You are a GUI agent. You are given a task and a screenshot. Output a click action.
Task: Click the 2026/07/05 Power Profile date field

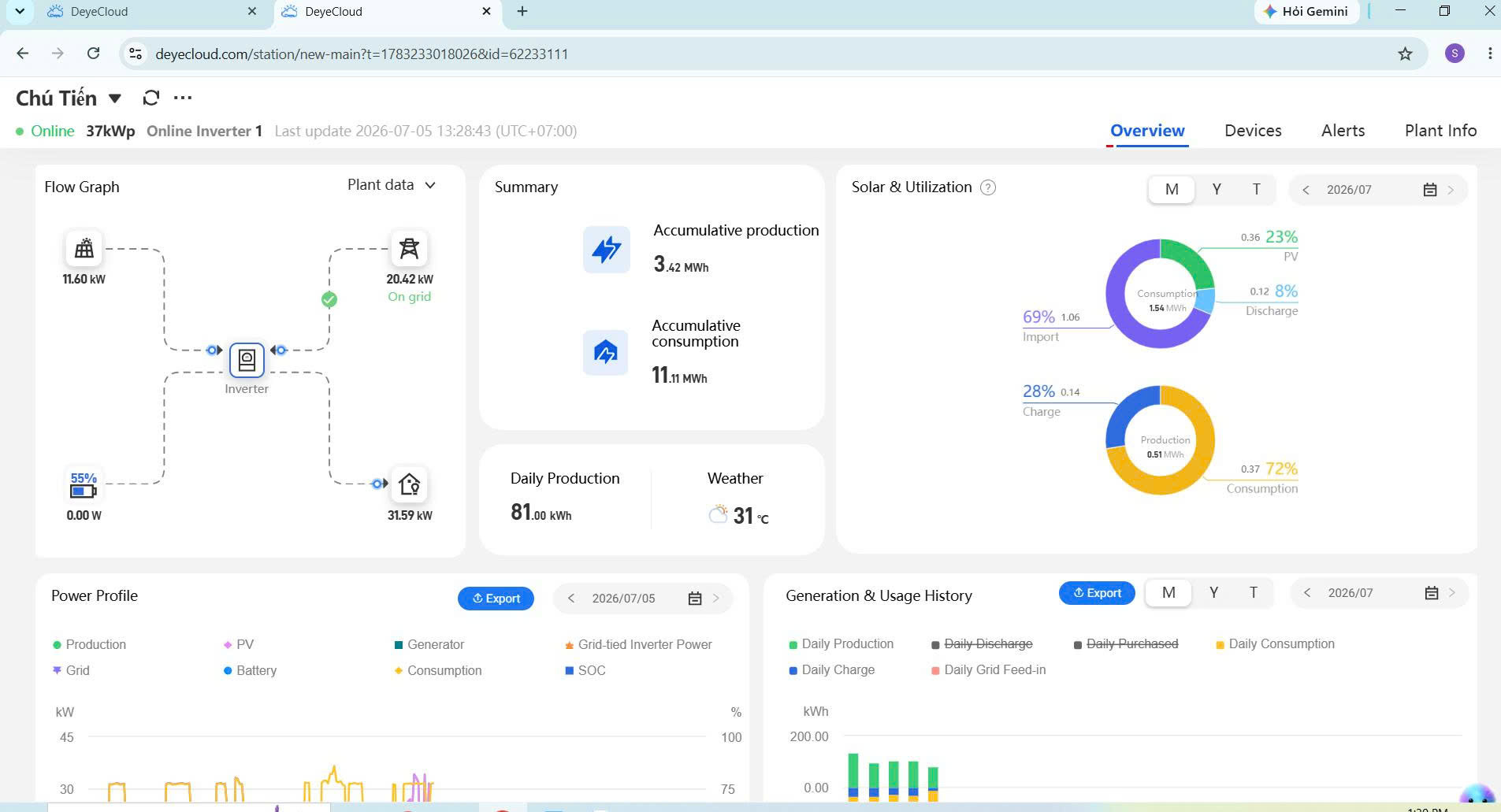[623, 599]
